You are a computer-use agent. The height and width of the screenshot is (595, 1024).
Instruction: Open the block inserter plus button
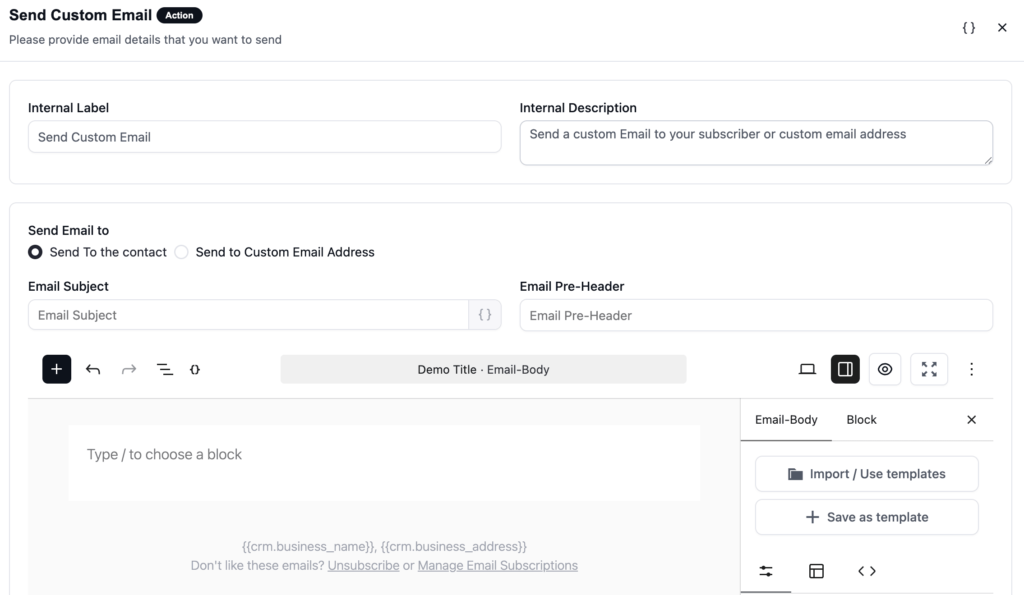point(57,369)
